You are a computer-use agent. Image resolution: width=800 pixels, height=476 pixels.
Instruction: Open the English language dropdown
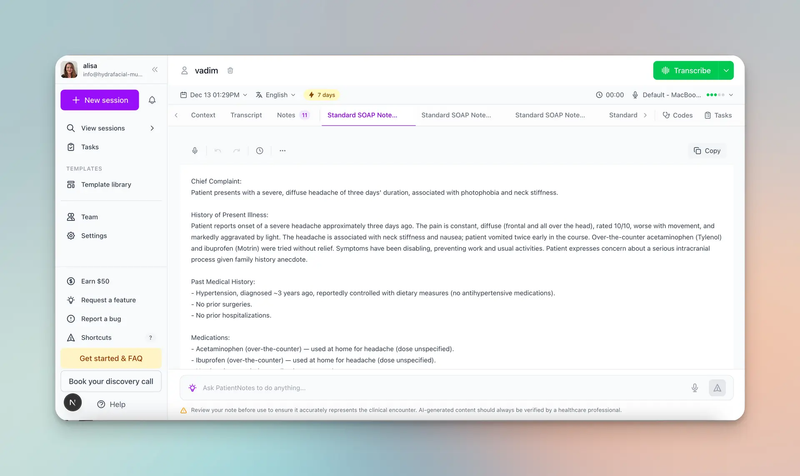[x=276, y=95]
